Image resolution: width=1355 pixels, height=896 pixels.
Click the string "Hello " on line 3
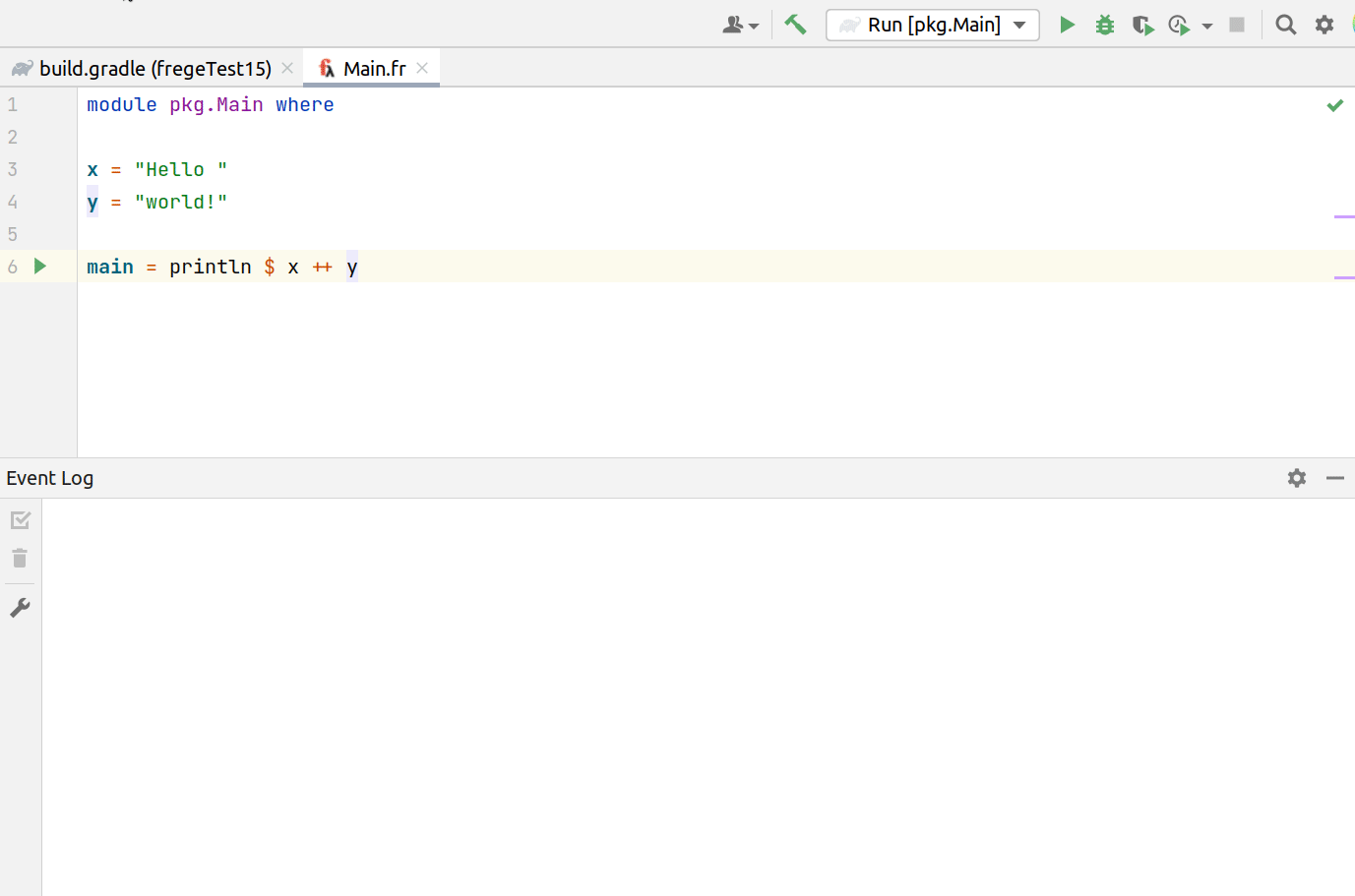181,169
